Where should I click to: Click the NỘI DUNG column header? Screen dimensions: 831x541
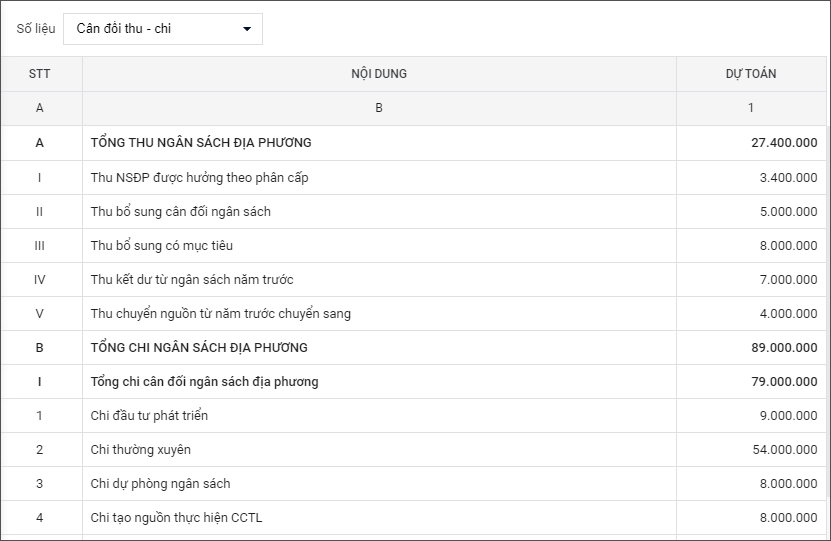coord(378,74)
